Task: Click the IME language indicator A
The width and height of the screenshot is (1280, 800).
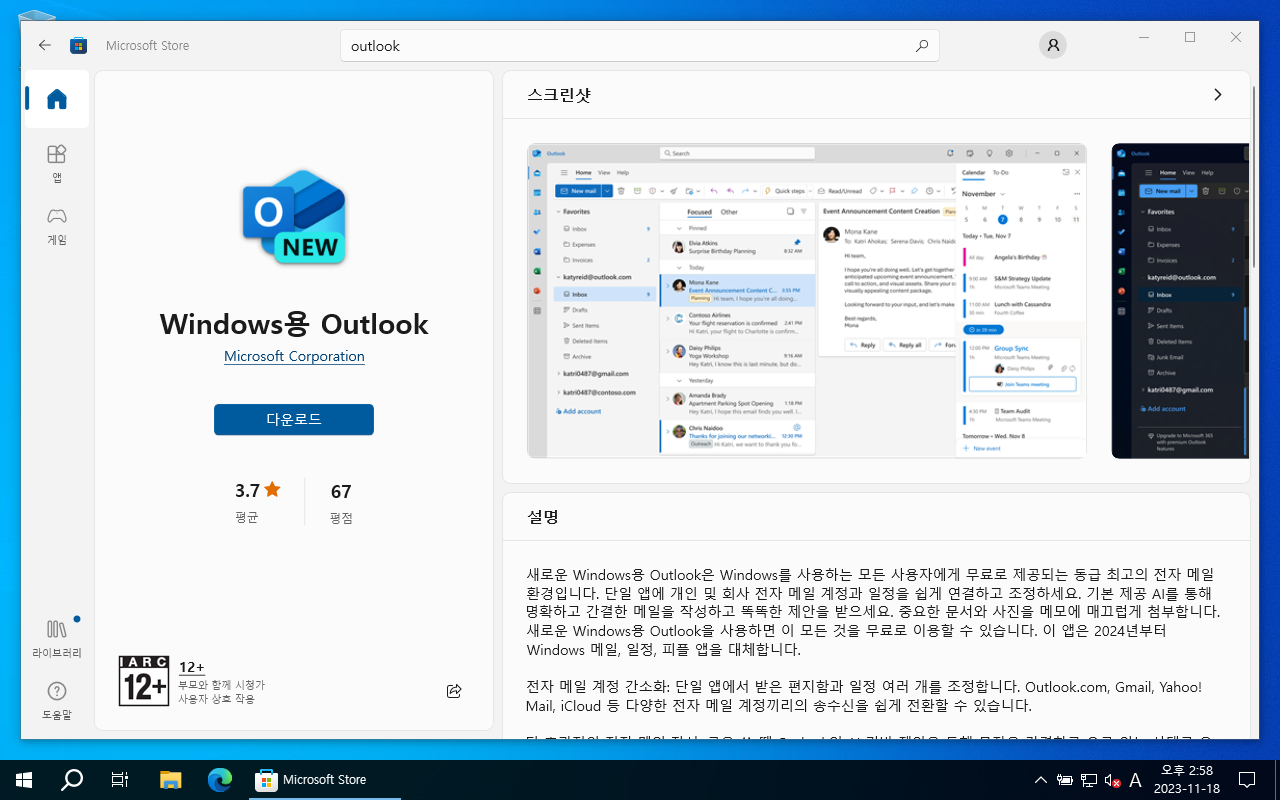Action: click(x=1135, y=780)
